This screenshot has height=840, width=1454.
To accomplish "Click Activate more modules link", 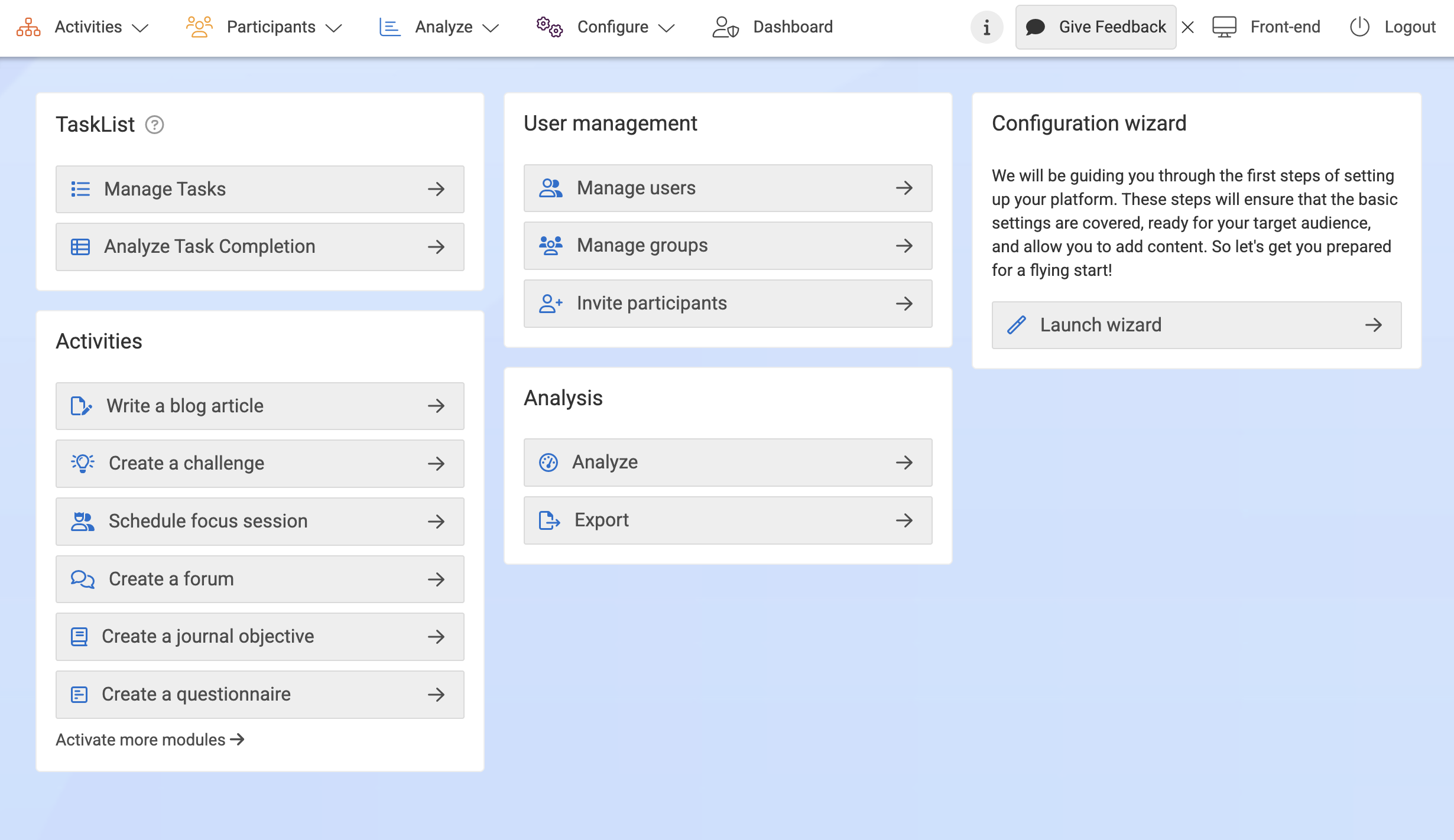I will (150, 740).
